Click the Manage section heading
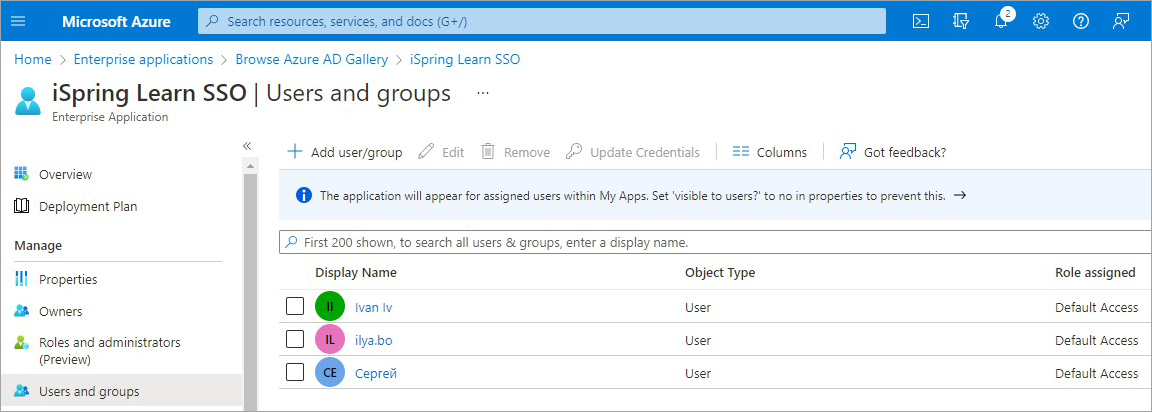1152x412 pixels. (38, 245)
